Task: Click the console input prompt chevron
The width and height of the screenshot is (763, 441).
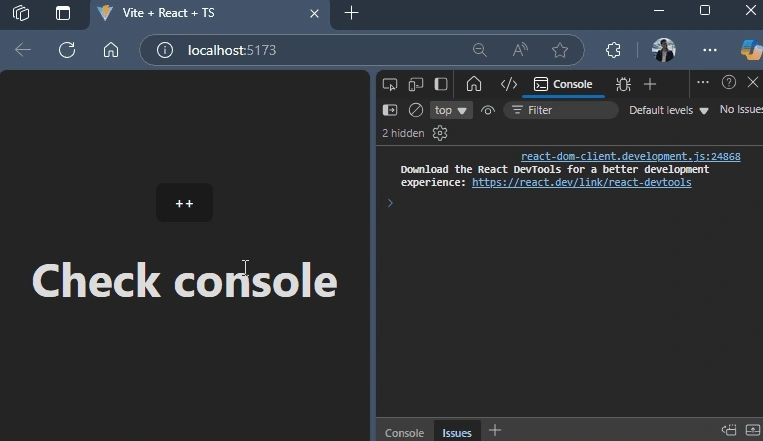Action: coord(390,202)
